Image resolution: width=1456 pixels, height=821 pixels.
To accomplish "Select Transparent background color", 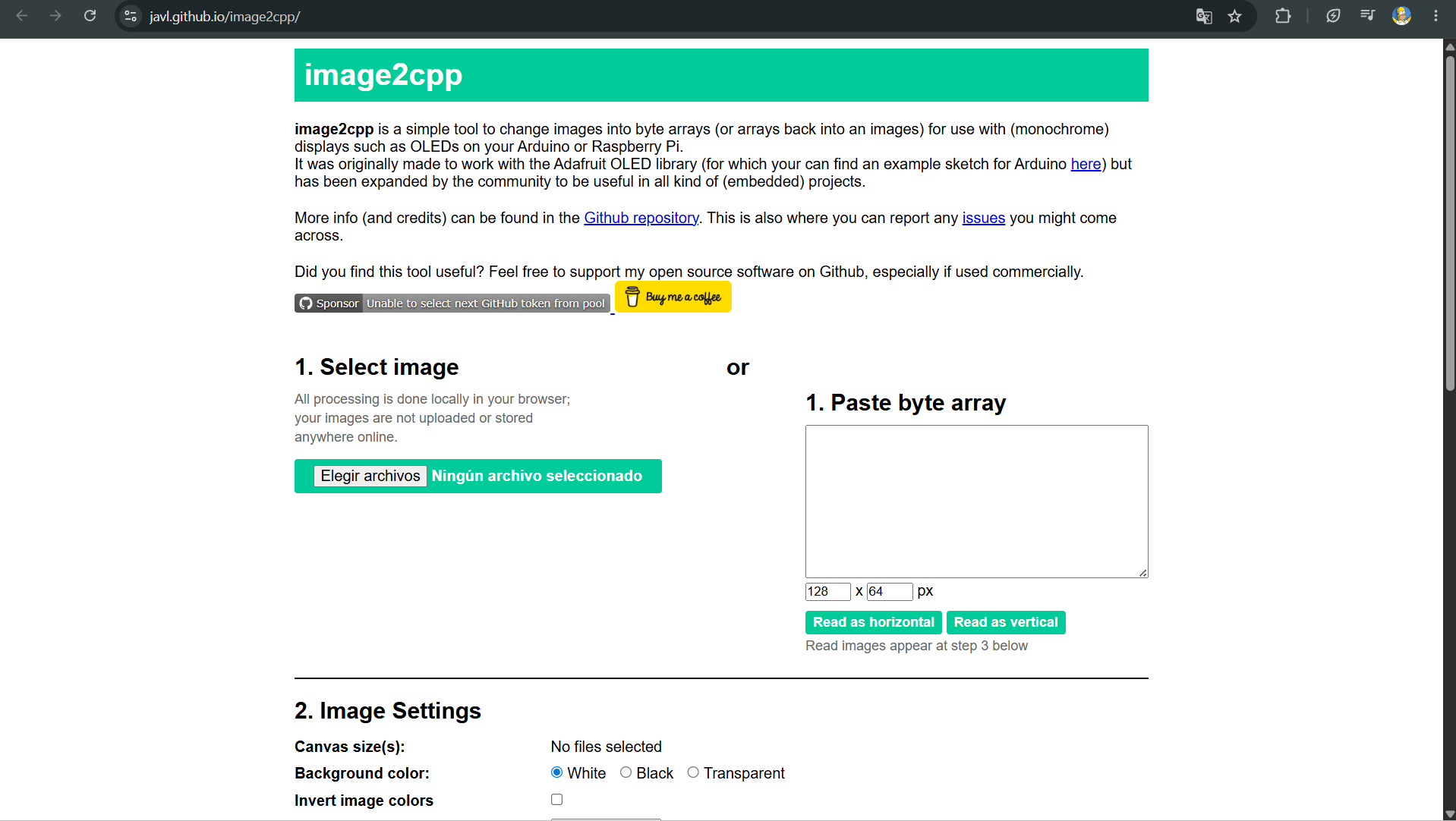I will [x=693, y=772].
